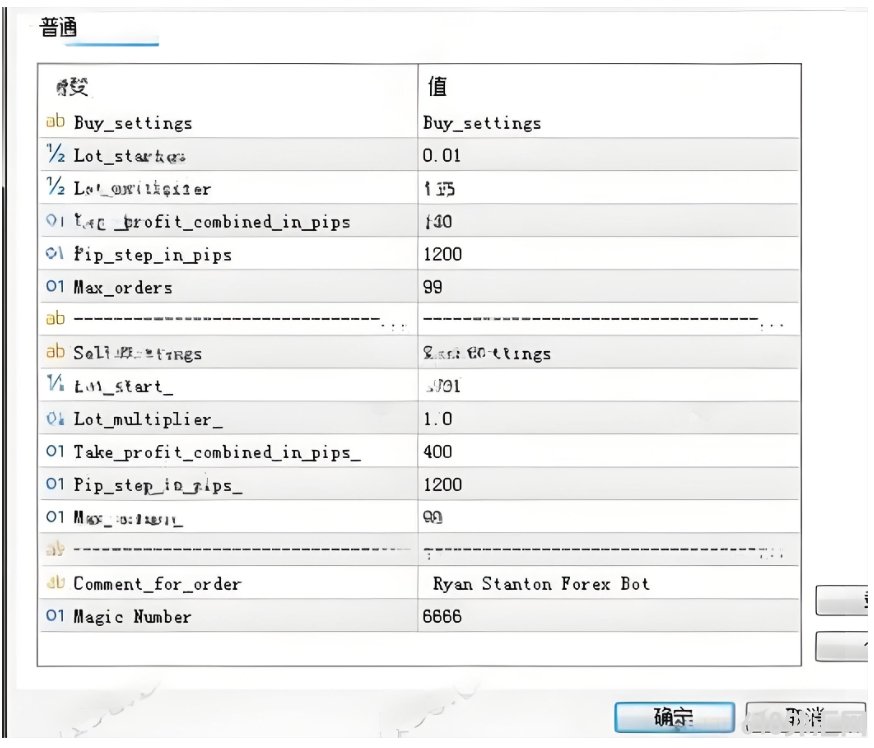Select the Comment_for_order variable name
This screenshot has height=748, width=874.
click(157, 584)
